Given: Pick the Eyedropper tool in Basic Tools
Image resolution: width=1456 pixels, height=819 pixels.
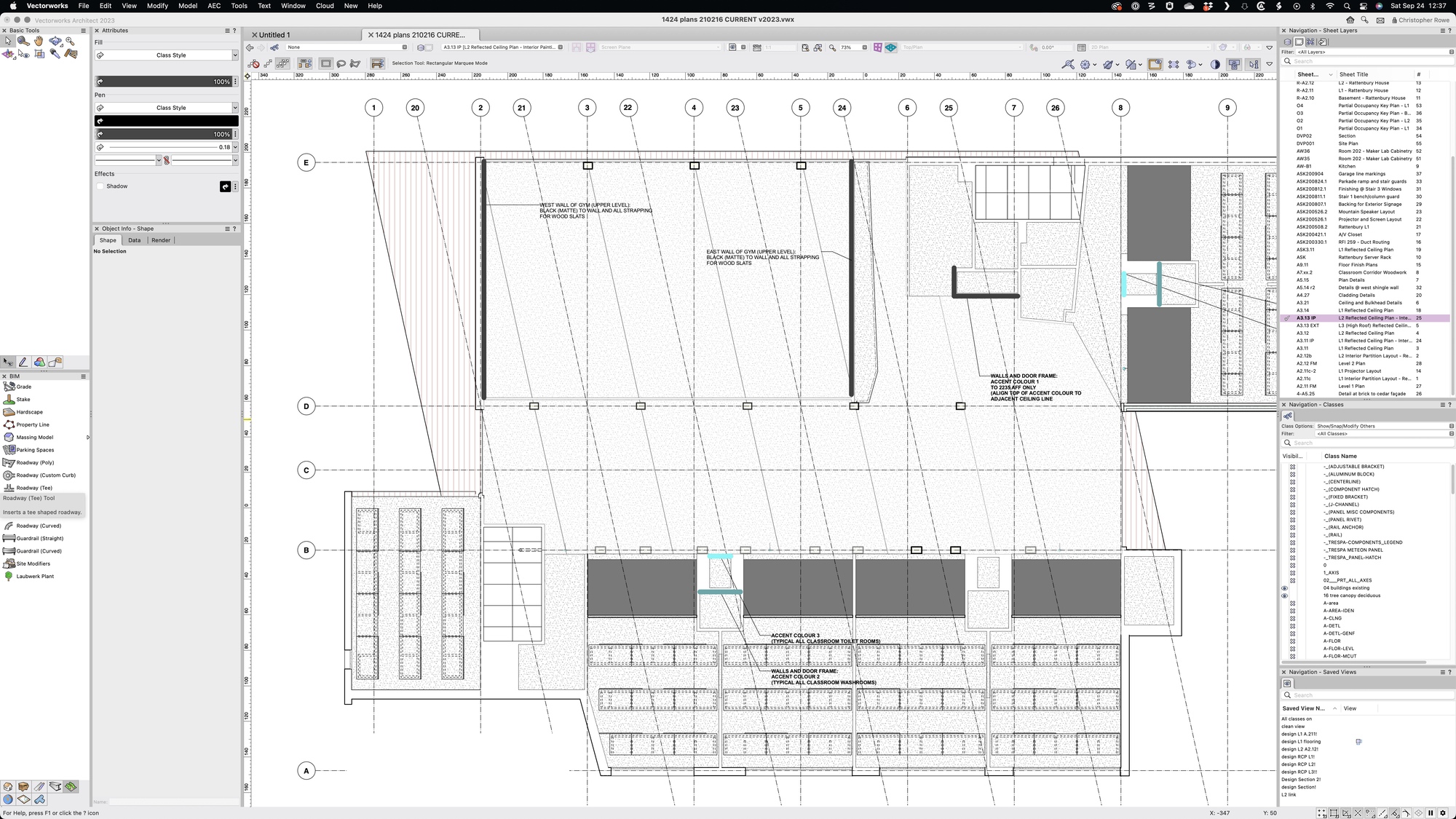Looking at the screenshot, I should (x=55, y=55).
